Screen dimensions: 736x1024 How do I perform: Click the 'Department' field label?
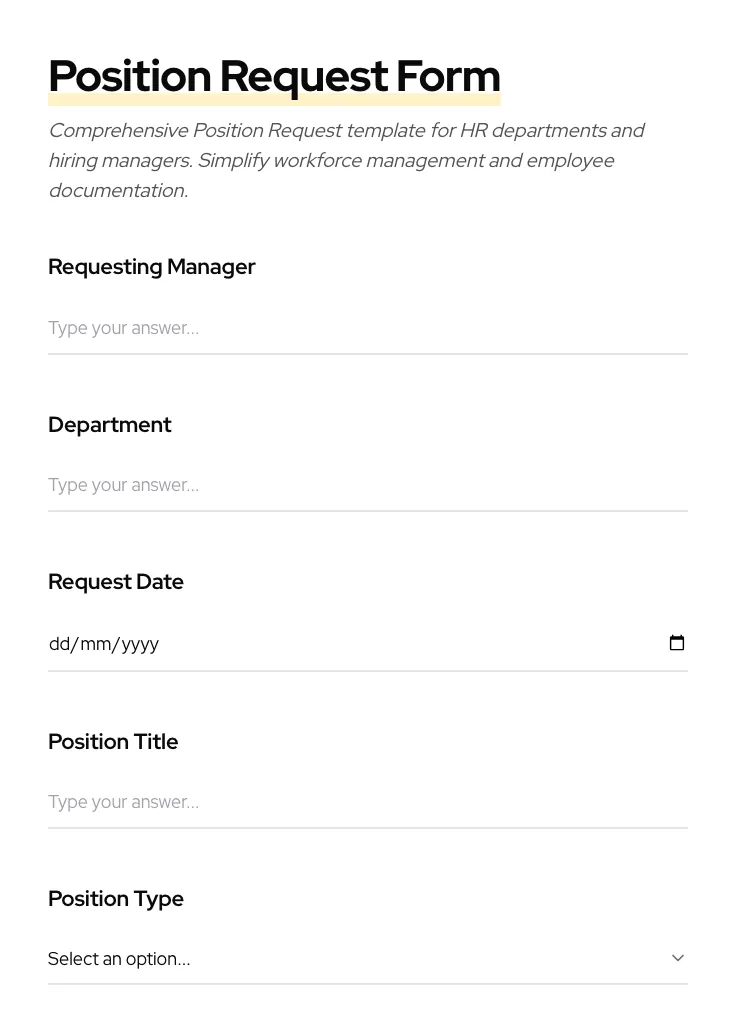(x=110, y=425)
